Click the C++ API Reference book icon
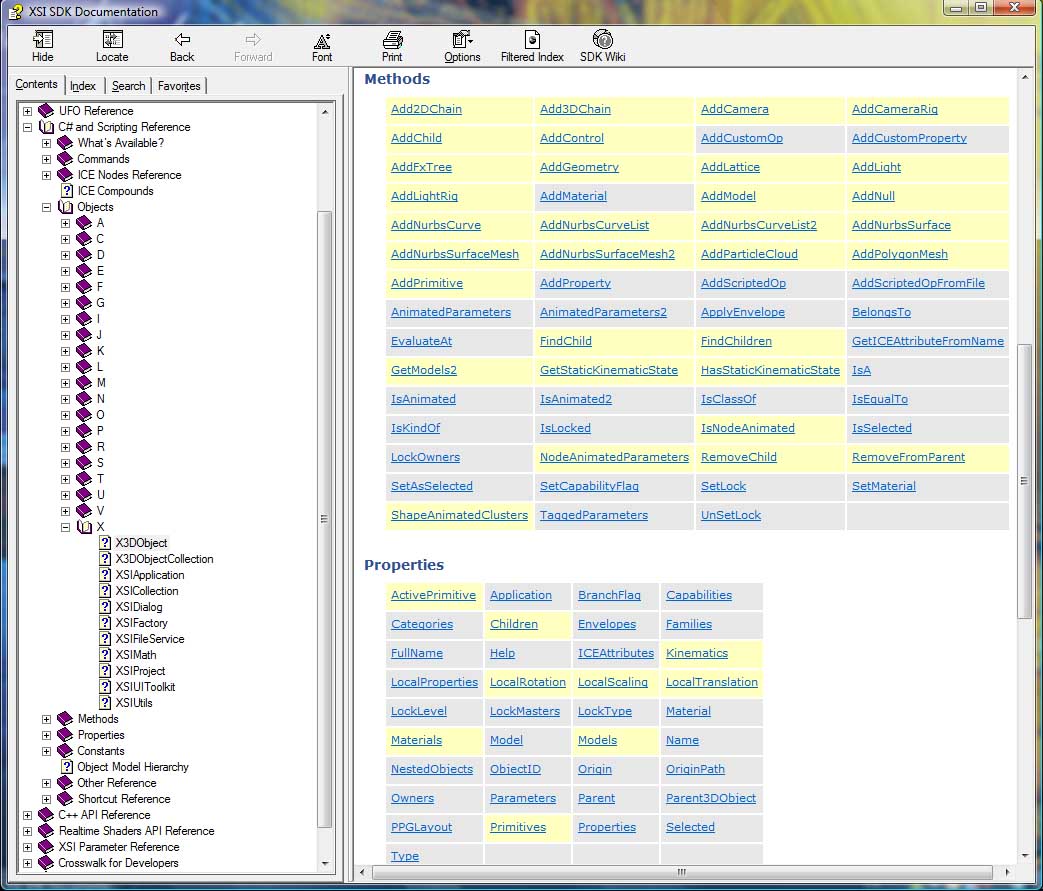Image resolution: width=1043 pixels, height=891 pixels. point(46,815)
